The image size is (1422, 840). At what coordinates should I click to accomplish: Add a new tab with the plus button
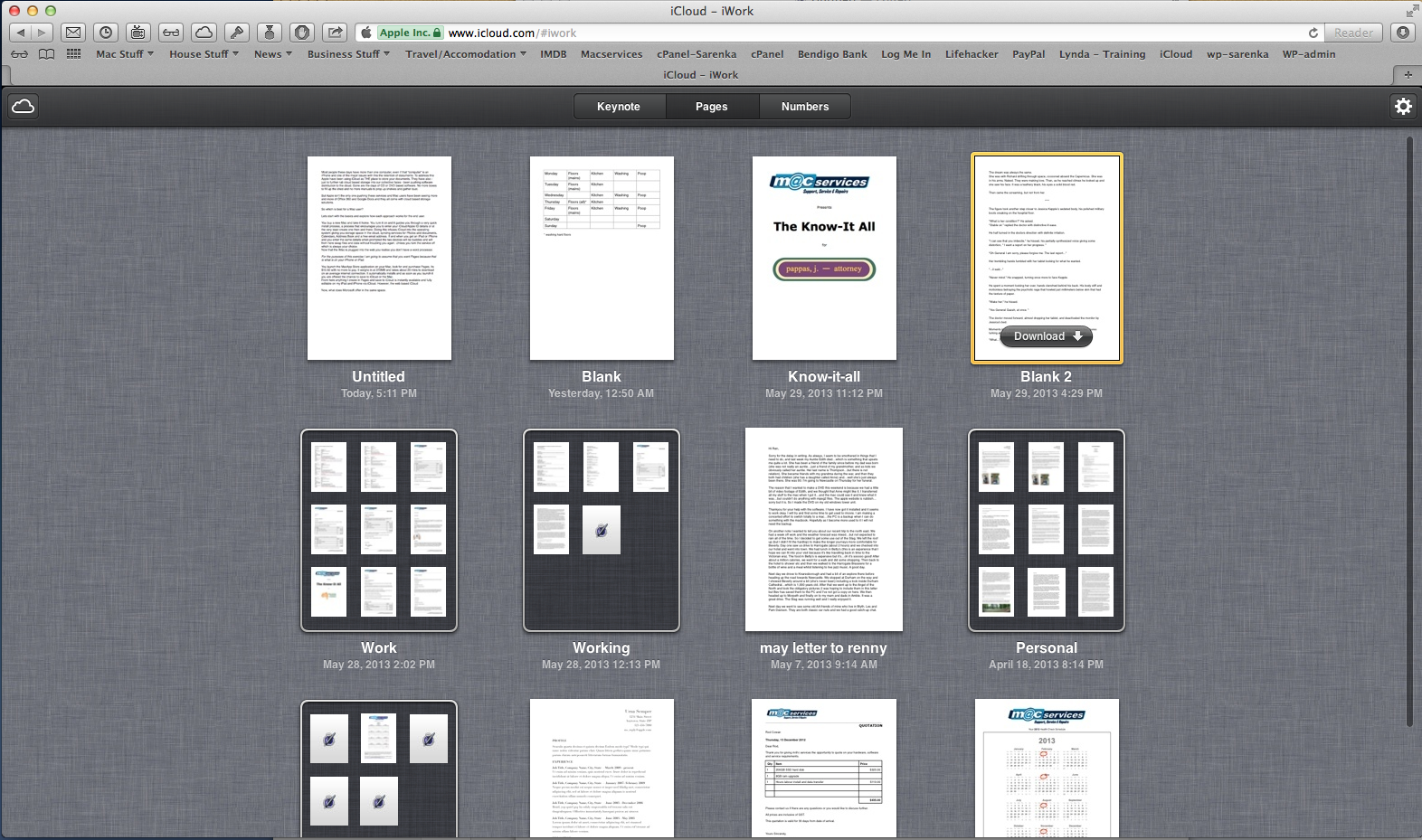coord(1408,75)
